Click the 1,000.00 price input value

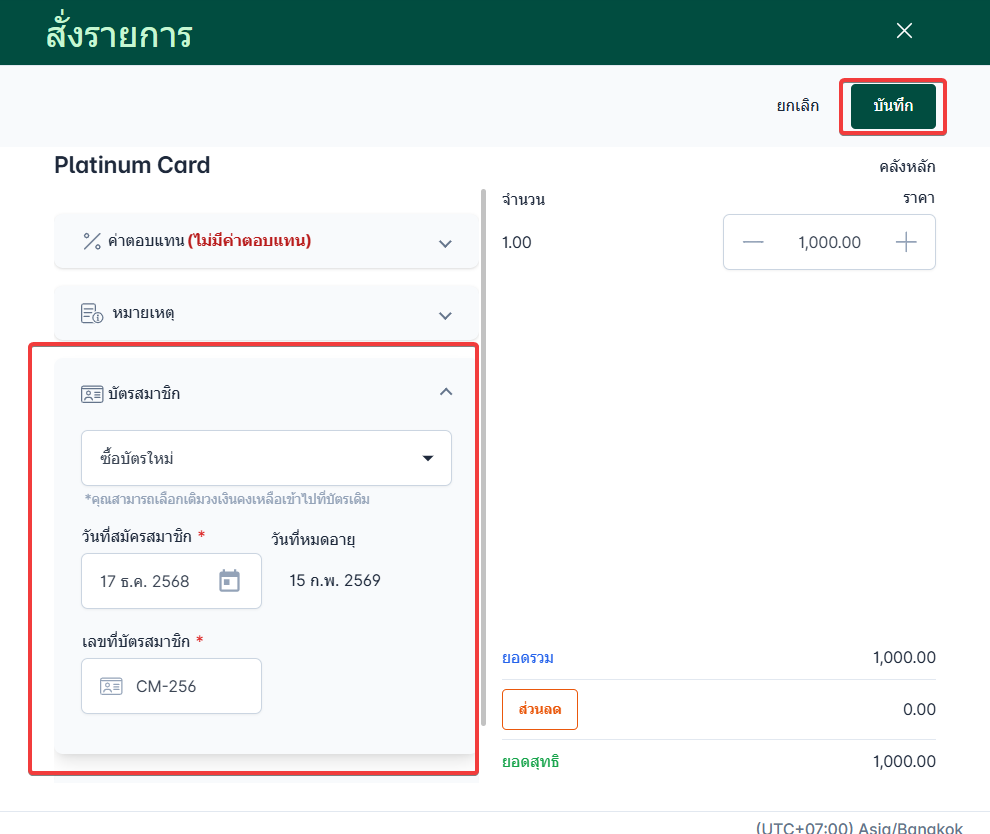click(x=829, y=242)
